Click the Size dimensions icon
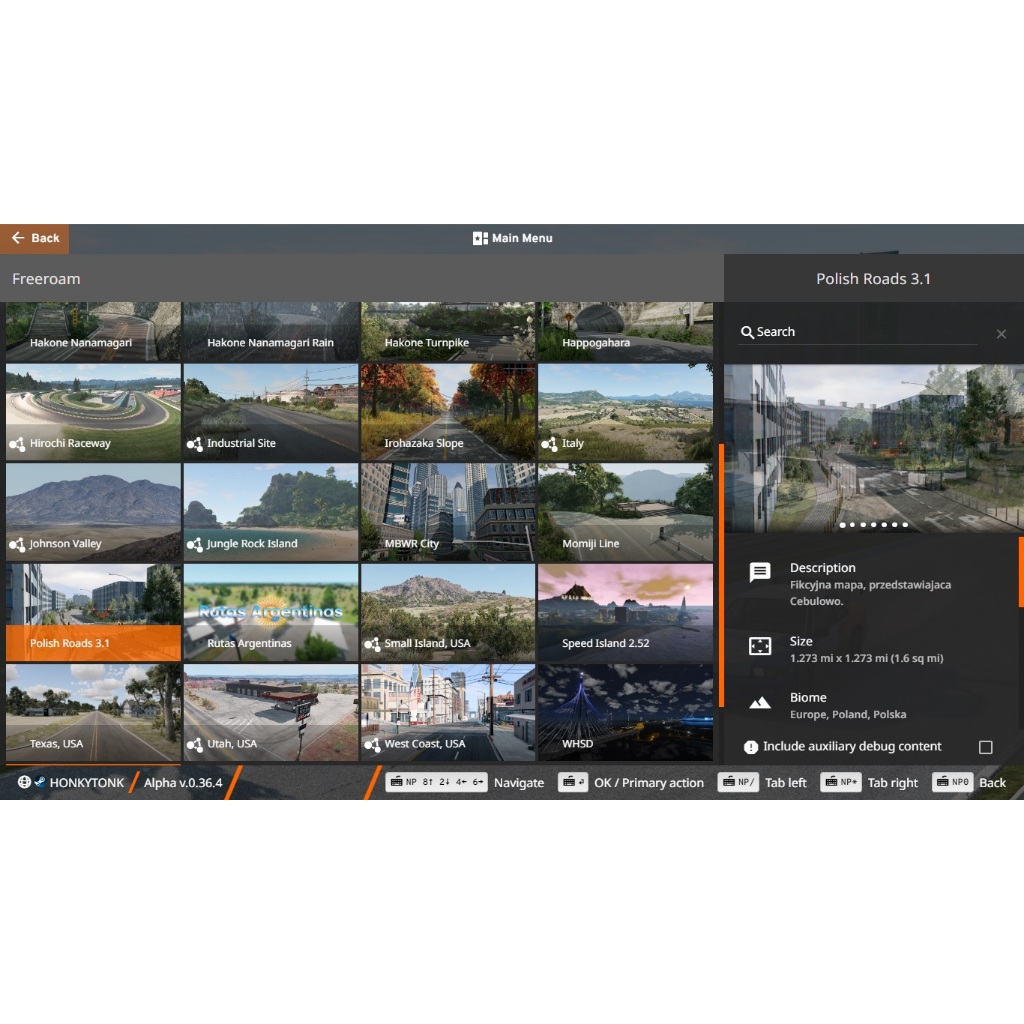The height and width of the screenshot is (1024, 1024). (760, 646)
